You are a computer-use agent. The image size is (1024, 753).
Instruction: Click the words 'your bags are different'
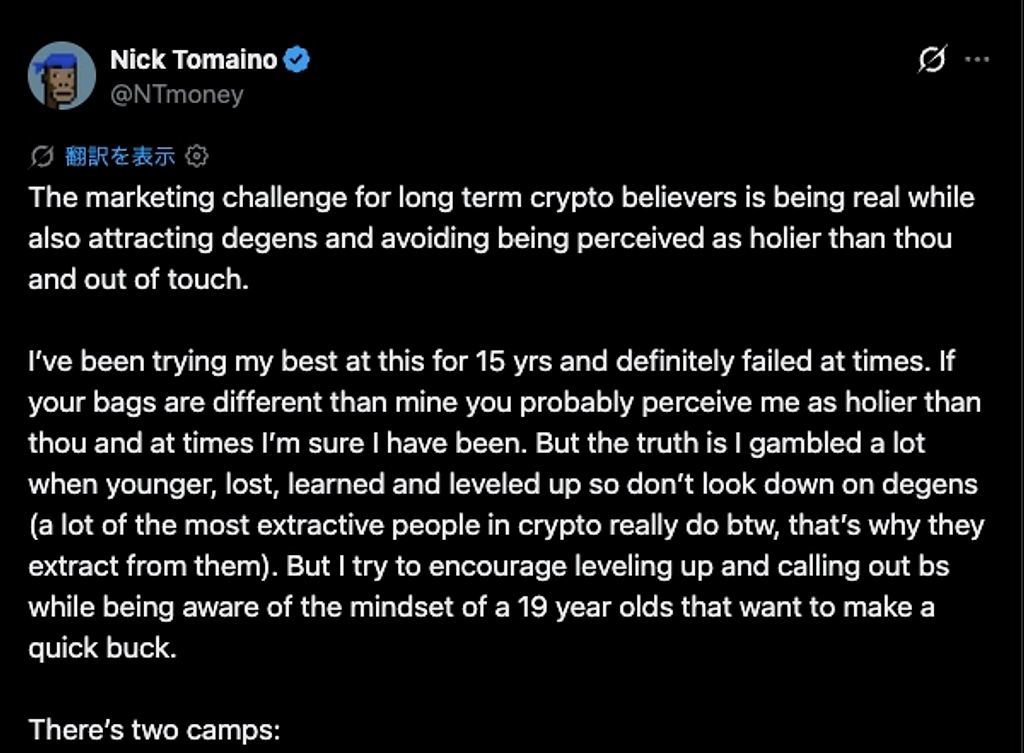pyautogui.click(x=175, y=403)
